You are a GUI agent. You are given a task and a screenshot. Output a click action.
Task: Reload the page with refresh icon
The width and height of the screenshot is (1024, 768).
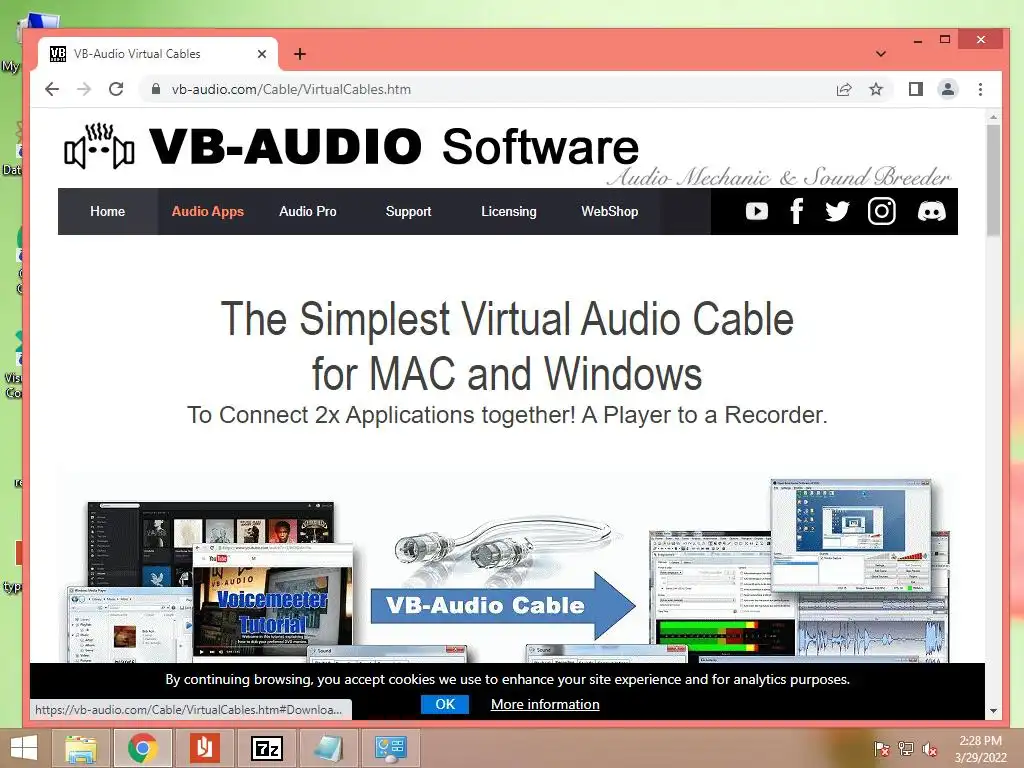(116, 89)
